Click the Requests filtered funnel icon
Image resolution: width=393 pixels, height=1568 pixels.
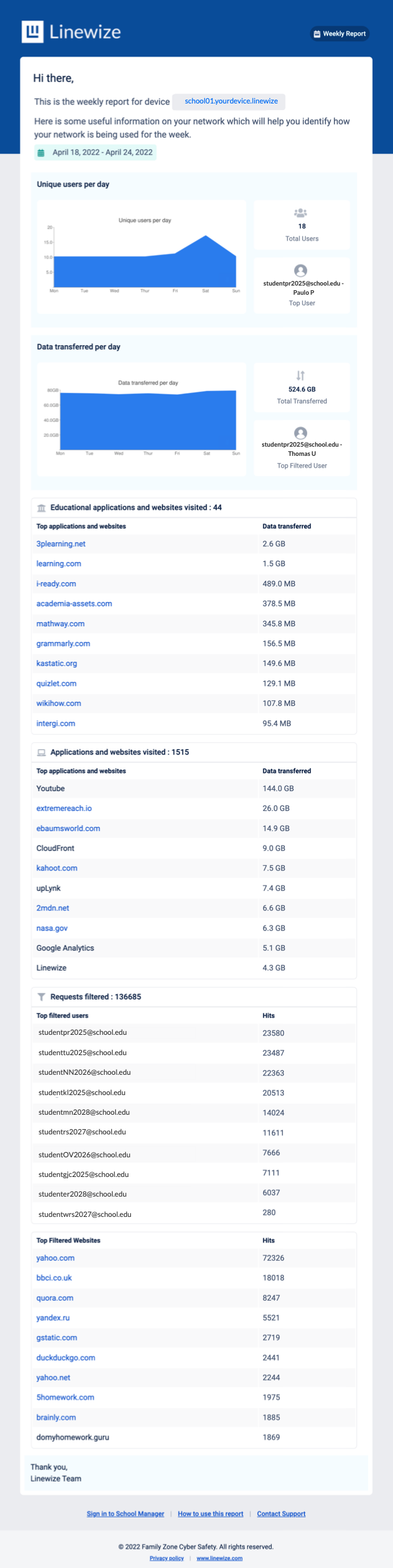42,997
